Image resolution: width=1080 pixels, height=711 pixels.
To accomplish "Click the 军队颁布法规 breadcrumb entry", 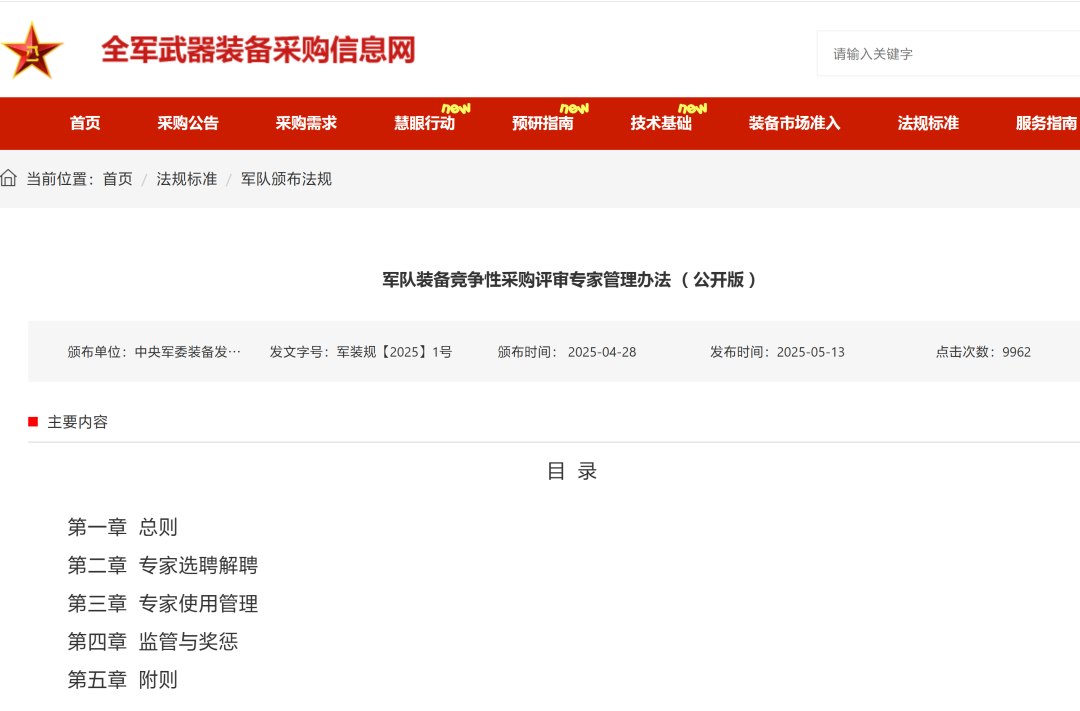I will 285,179.
